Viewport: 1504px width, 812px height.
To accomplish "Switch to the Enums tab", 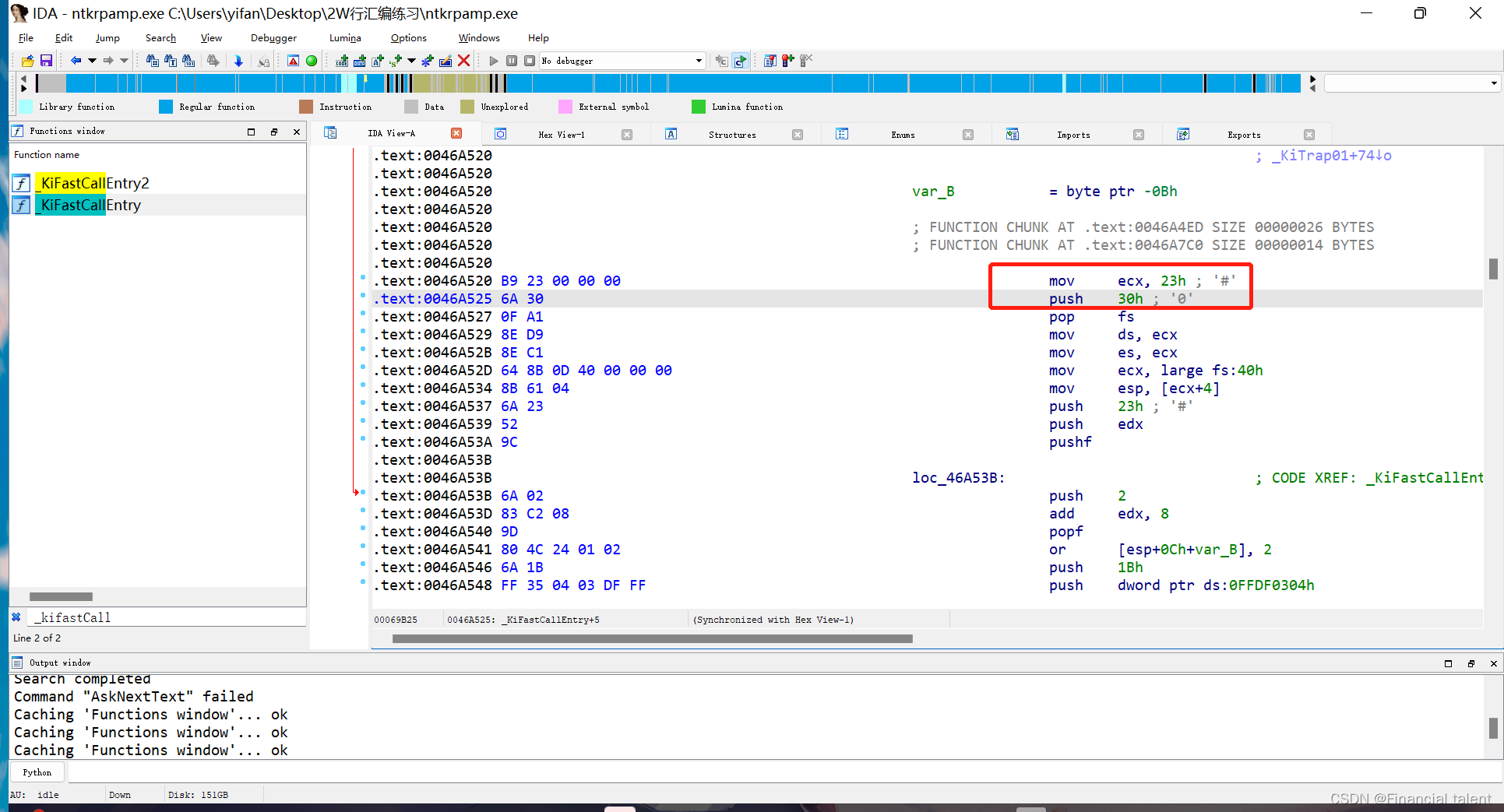I will point(903,135).
